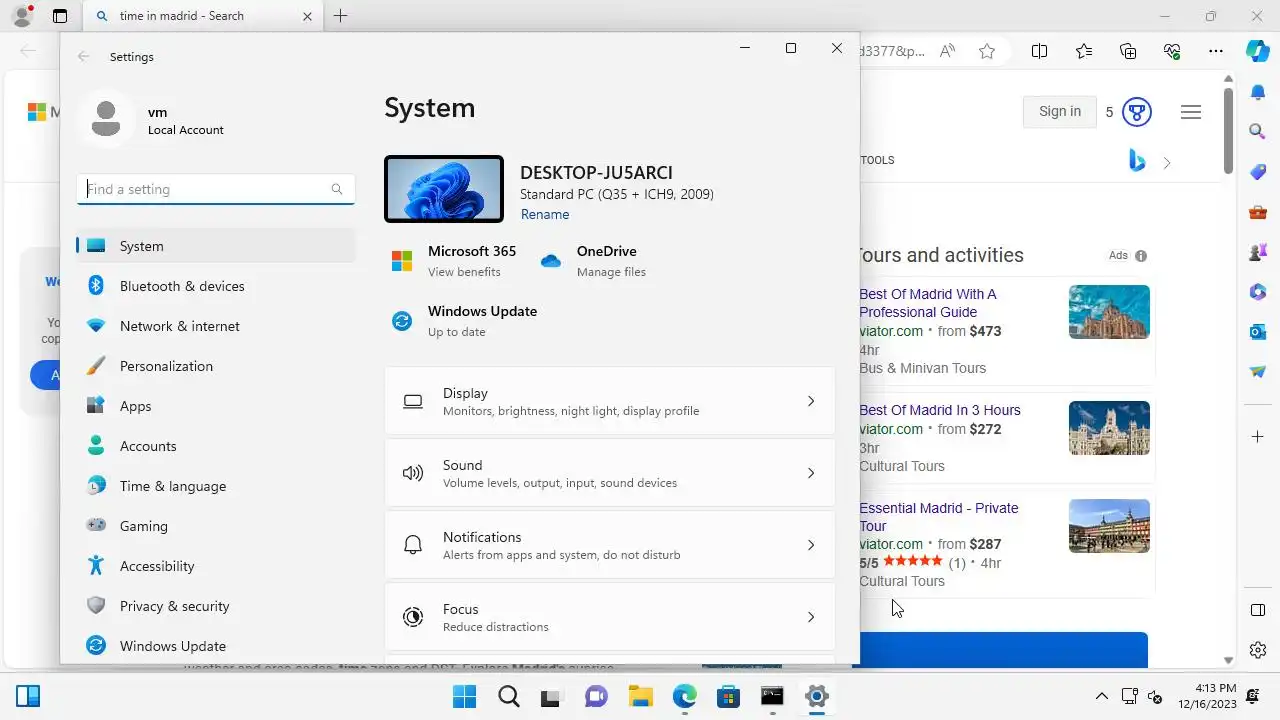Open Edge sidebar settings gear
The height and width of the screenshot is (720, 1280).
click(x=1258, y=650)
